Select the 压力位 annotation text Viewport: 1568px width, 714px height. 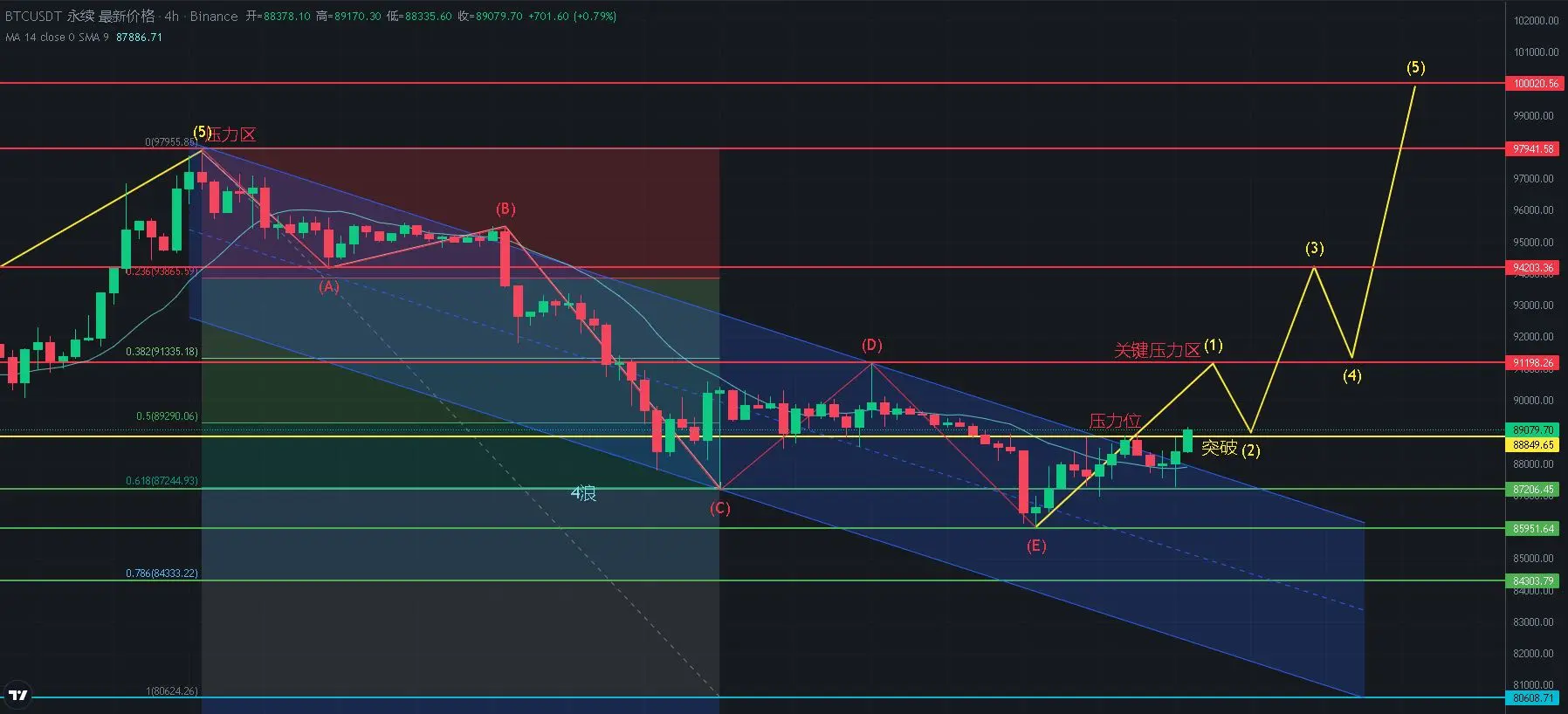1115,421
